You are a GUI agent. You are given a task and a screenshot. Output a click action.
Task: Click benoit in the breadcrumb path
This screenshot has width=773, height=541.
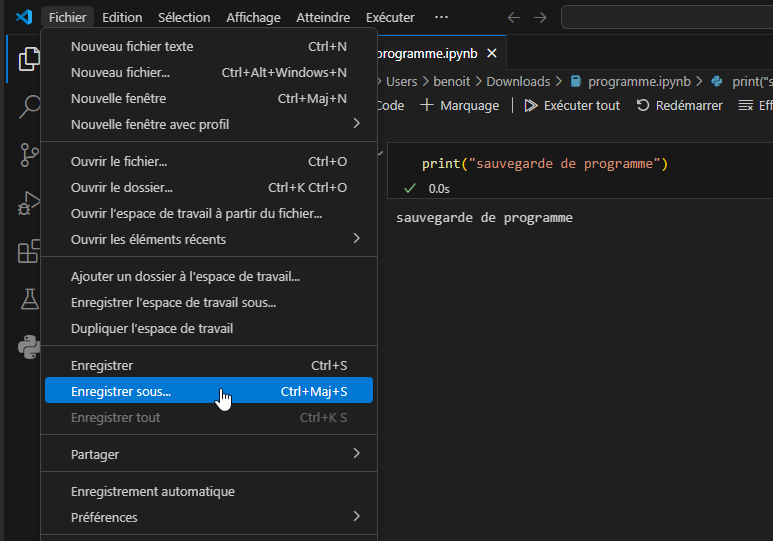452,81
